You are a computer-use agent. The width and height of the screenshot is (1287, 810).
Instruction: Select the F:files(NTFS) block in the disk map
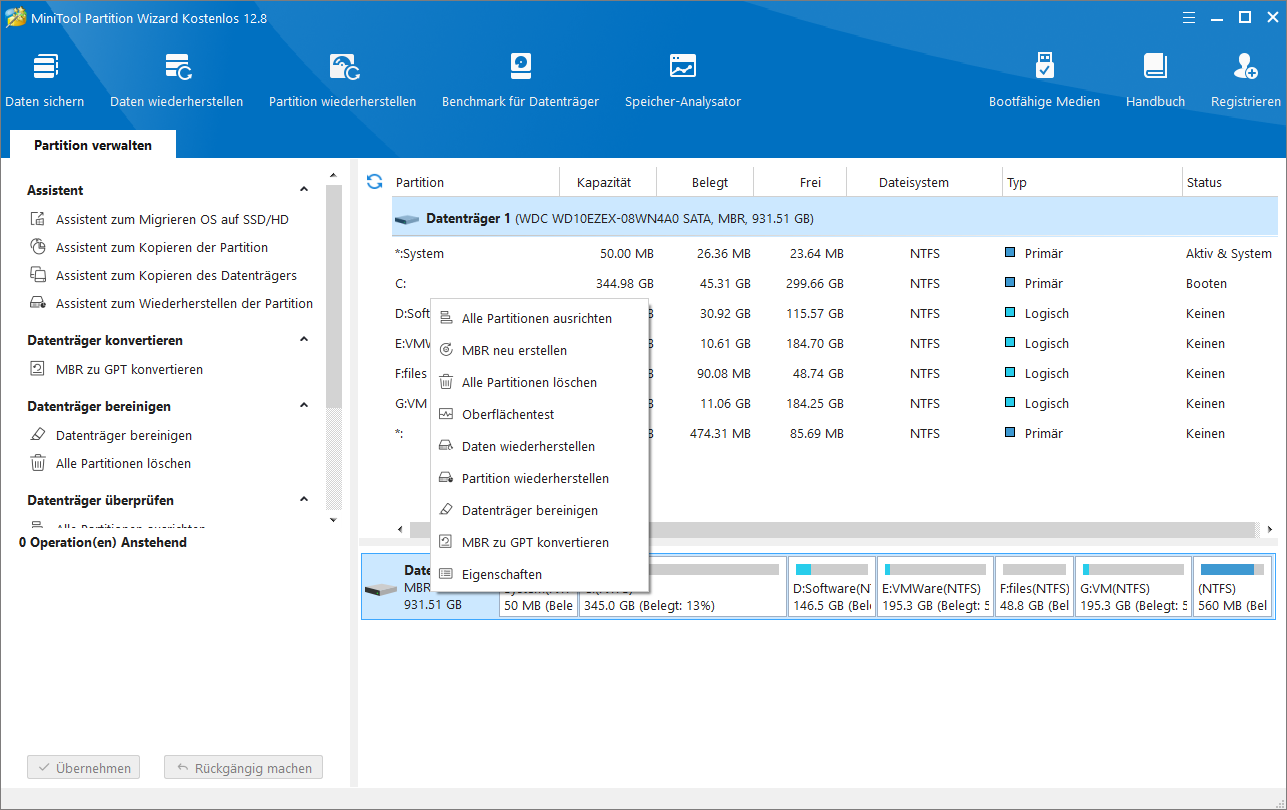(x=1034, y=587)
